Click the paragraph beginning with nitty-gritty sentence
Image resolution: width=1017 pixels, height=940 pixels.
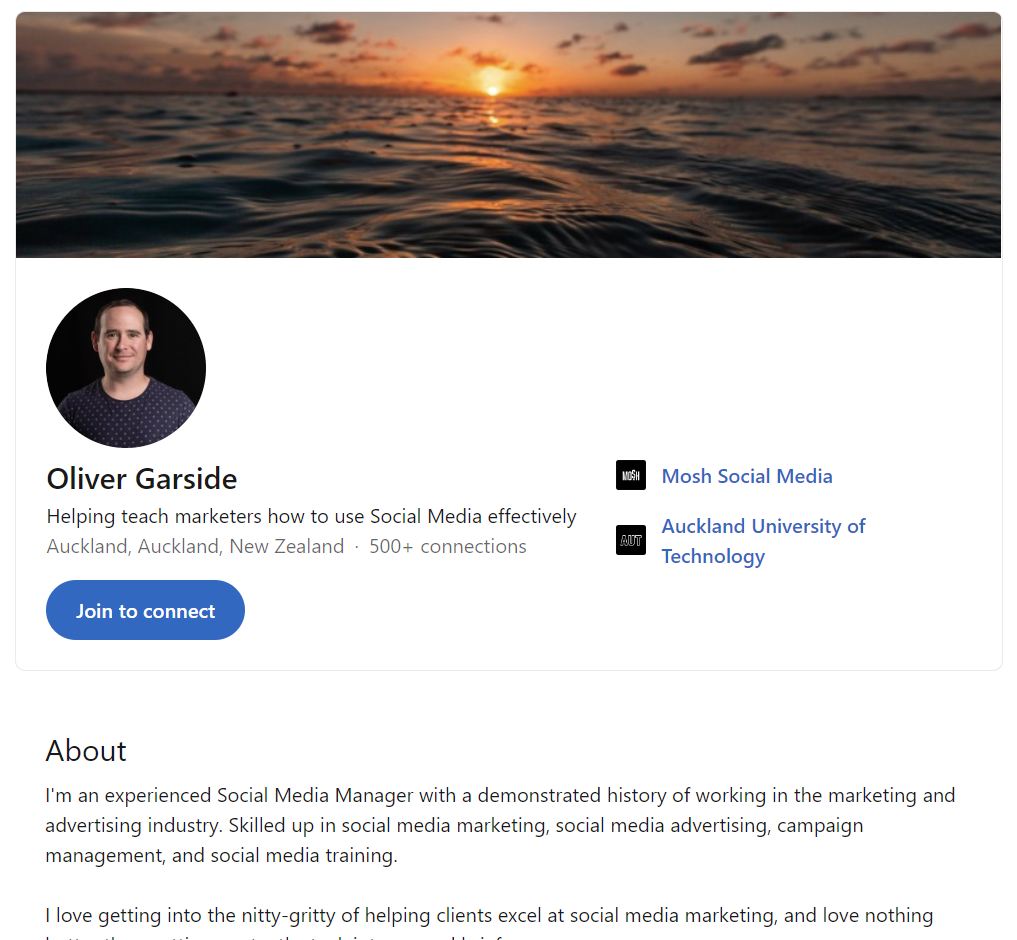(x=489, y=921)
